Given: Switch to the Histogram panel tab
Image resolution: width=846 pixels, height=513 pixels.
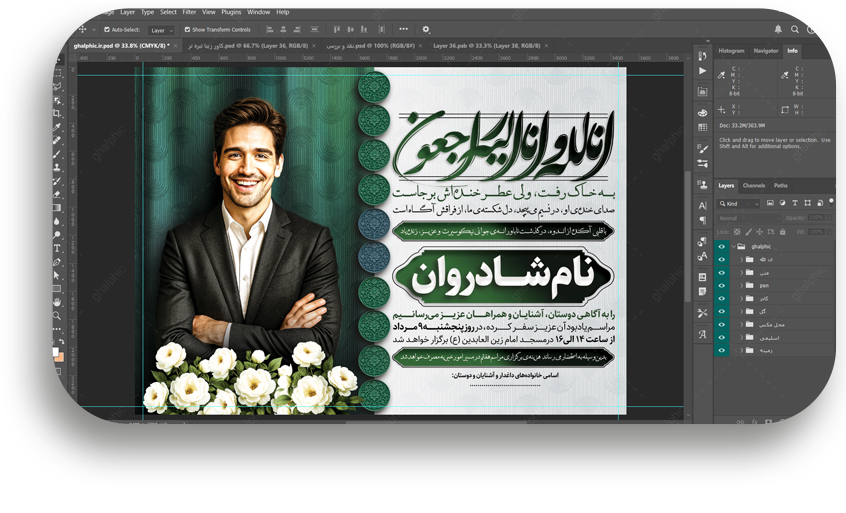Looking at the screenshot, I should click(731, 50).
